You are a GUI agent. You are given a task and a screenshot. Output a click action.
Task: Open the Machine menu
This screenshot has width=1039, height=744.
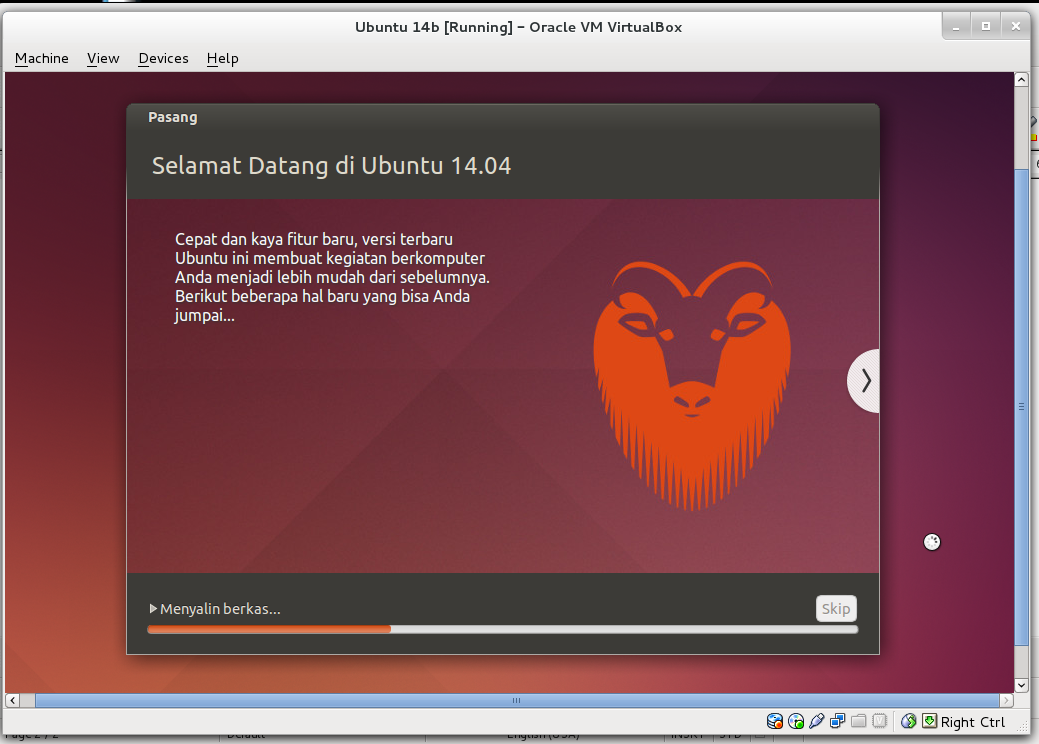click(x=41, y=58)
